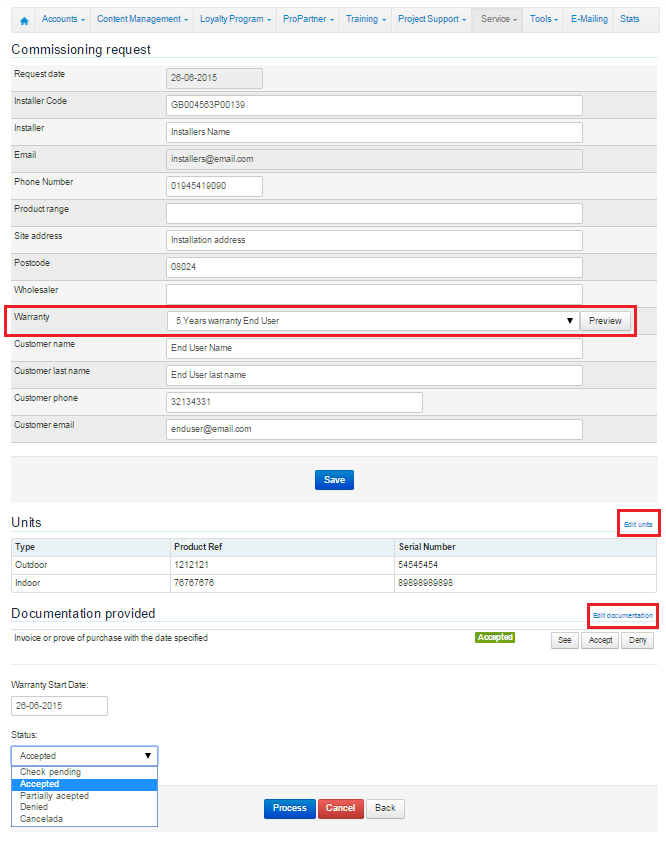Screen dimensions: 666x841
Task: Click See button for invoice document
Action: click(565, 640)
